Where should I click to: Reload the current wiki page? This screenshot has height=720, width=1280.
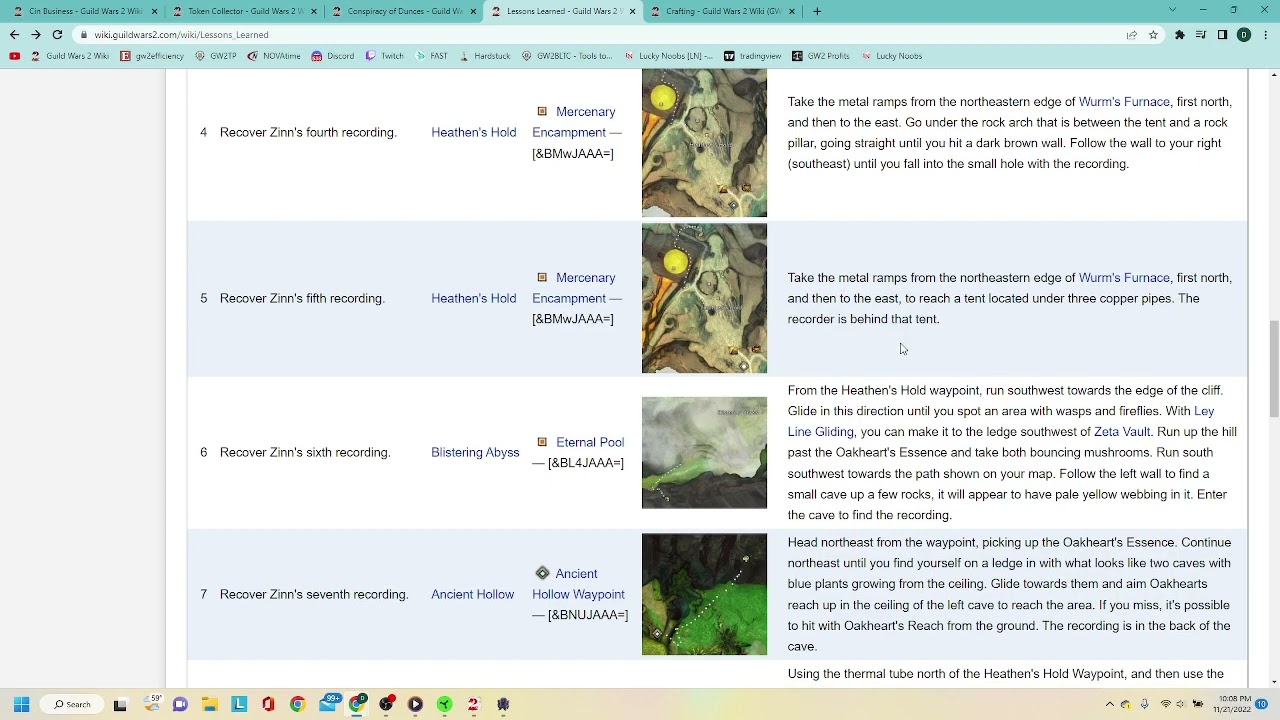(57, 35)
